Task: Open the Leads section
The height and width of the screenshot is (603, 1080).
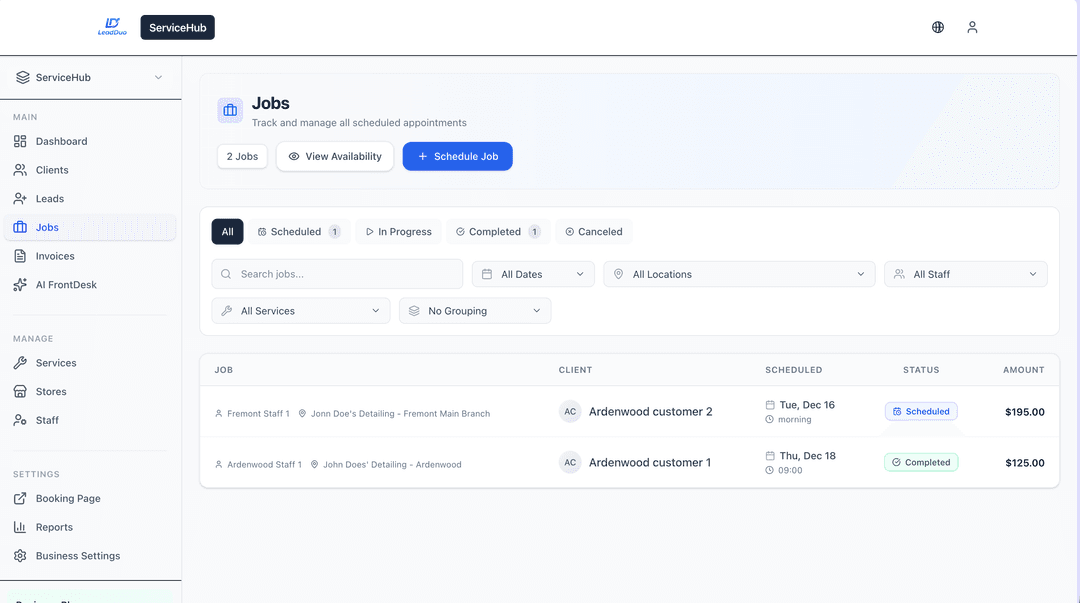Action: 22,198
